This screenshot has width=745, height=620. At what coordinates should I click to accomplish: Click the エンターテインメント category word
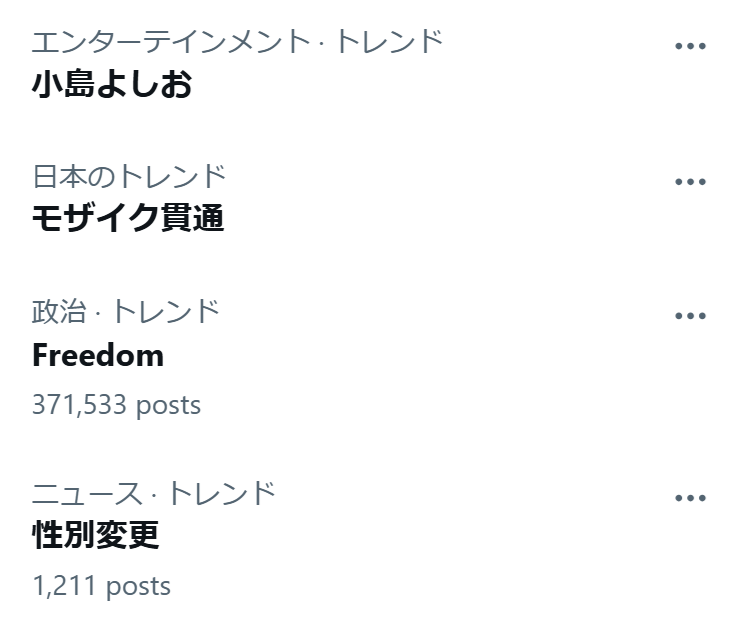170,42
